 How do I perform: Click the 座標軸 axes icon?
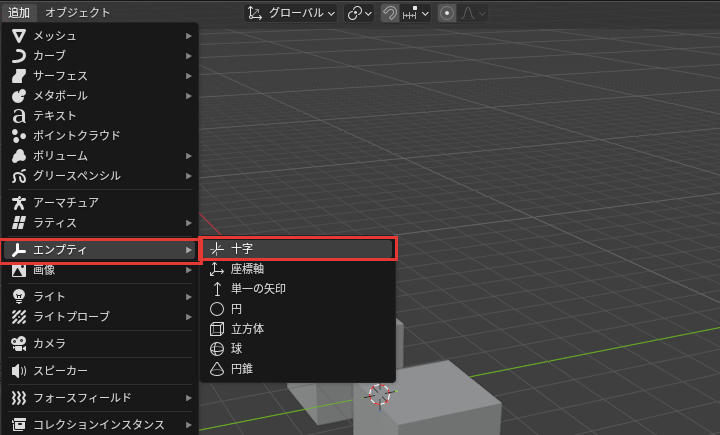coord(217,269)
